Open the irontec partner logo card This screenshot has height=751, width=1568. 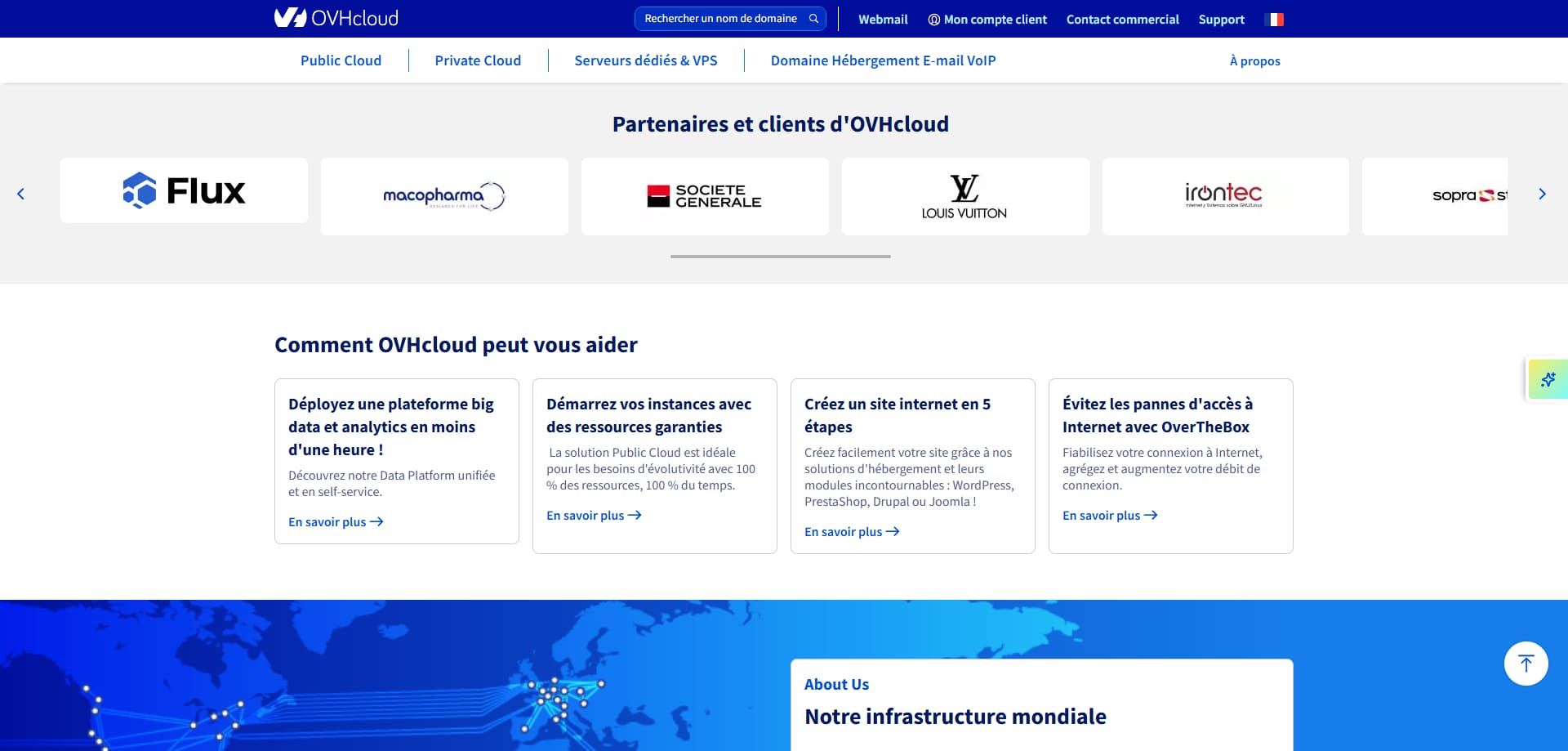pyautogui.click(x=1225, y=196)
